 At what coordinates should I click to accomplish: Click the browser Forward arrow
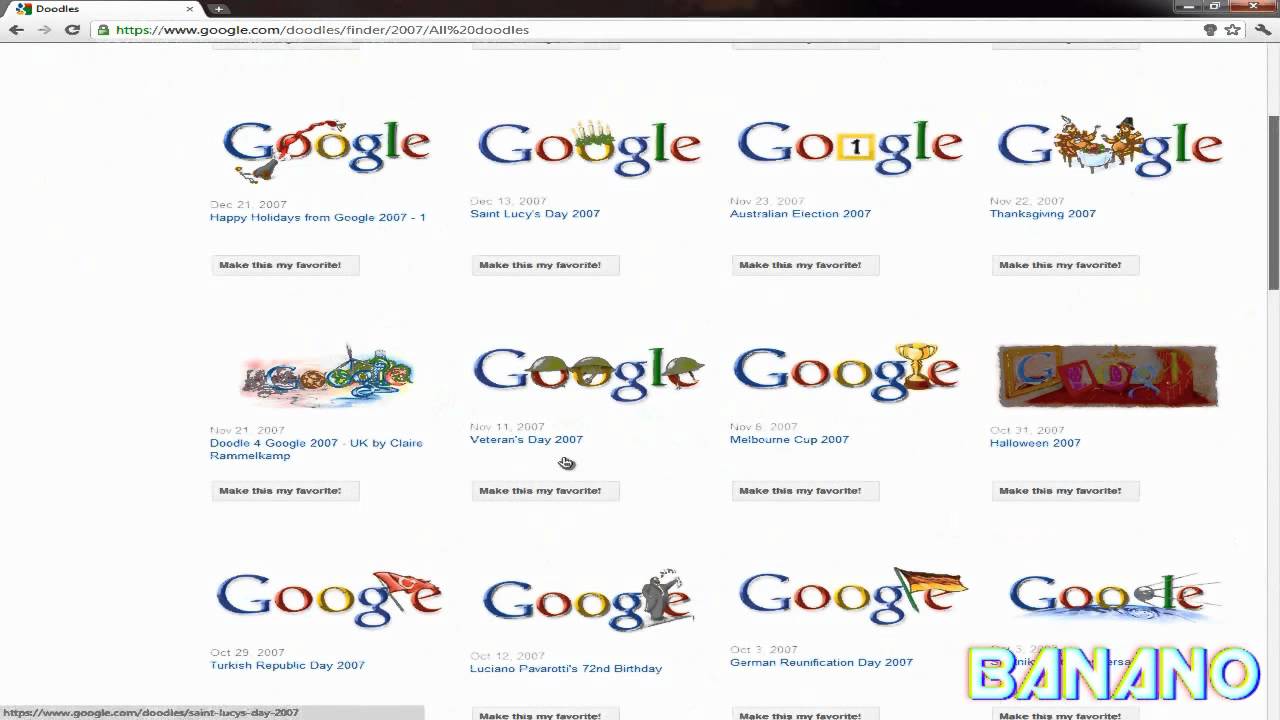point(44,30)
